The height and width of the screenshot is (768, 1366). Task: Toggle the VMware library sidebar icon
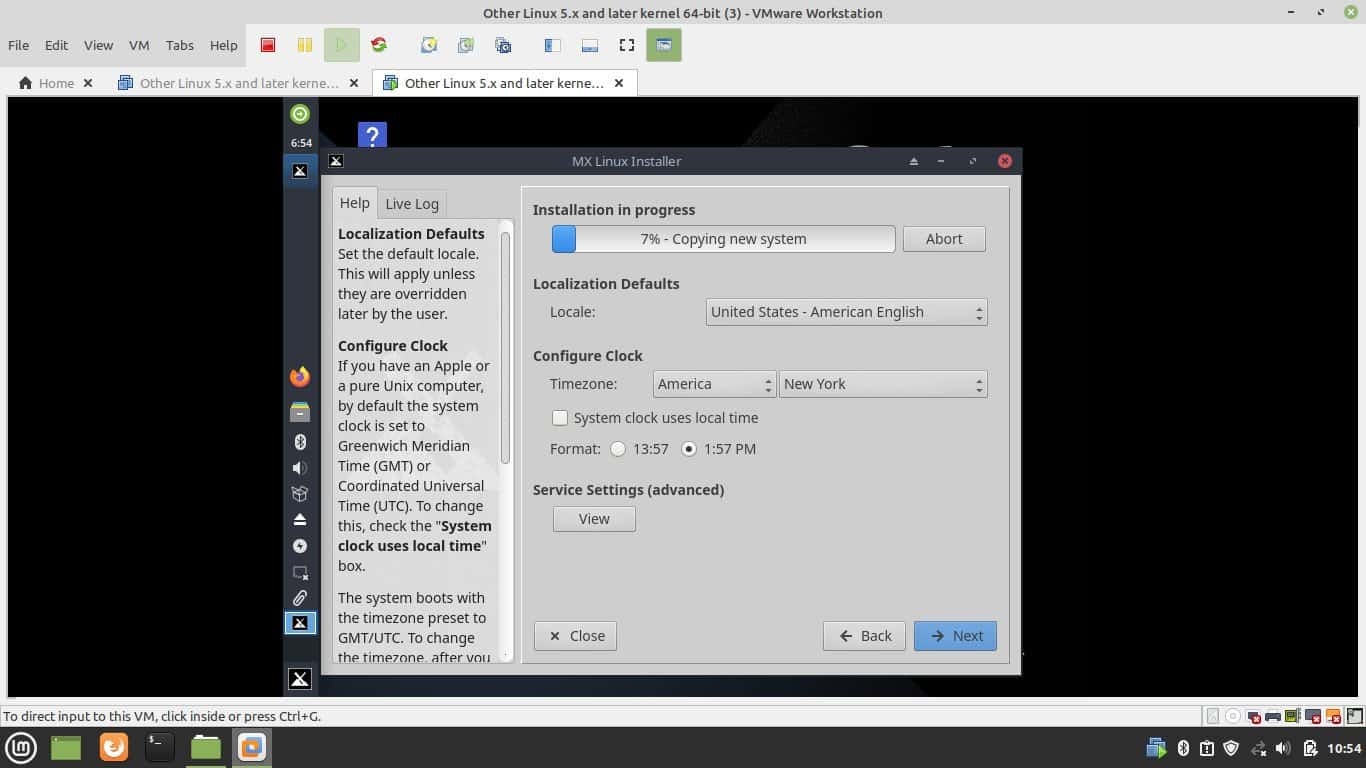552,45
